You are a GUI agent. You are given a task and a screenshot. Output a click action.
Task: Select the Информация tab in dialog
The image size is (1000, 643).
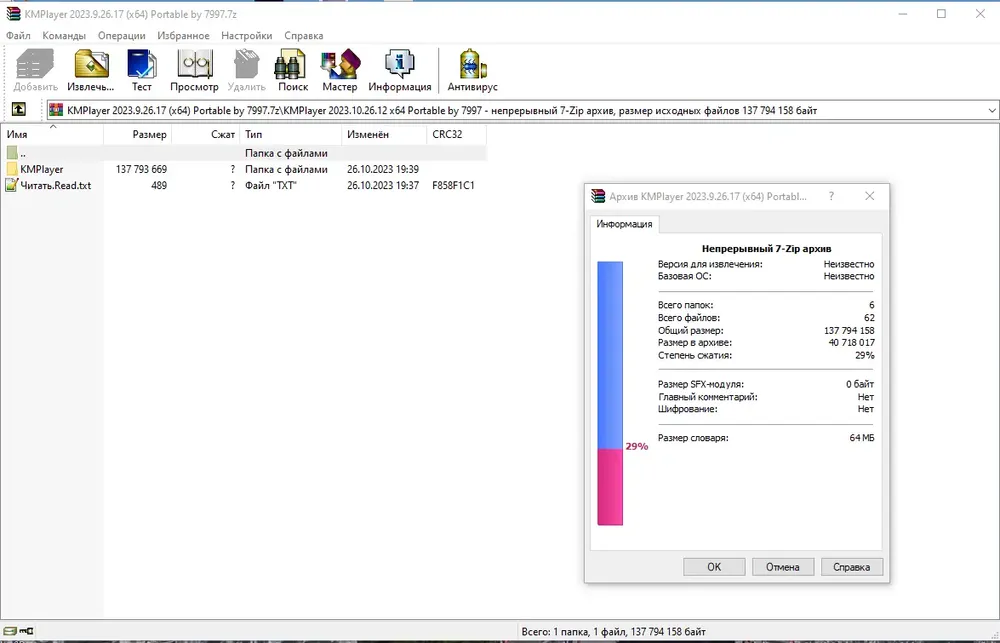pos(624,224)
